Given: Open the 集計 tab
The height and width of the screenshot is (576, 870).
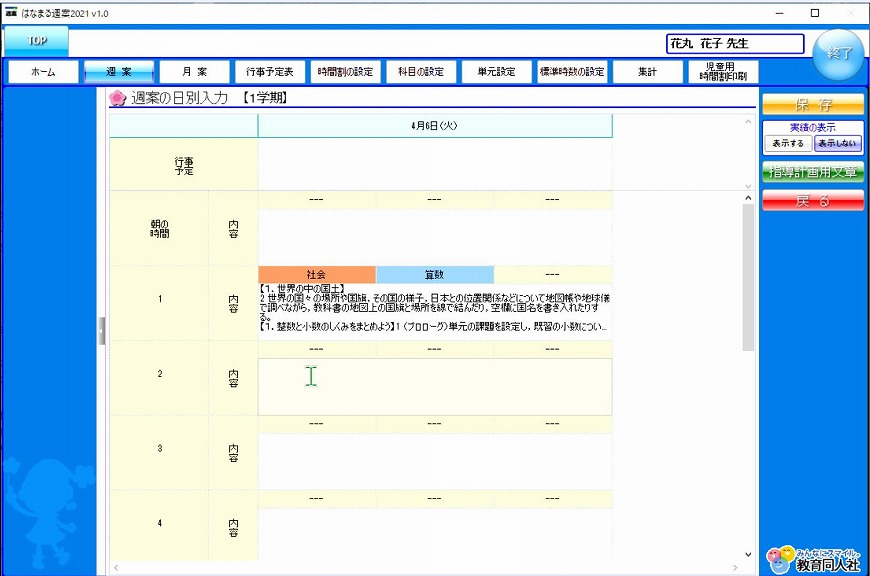Looking at the screenshot, I should pos(648,72).
